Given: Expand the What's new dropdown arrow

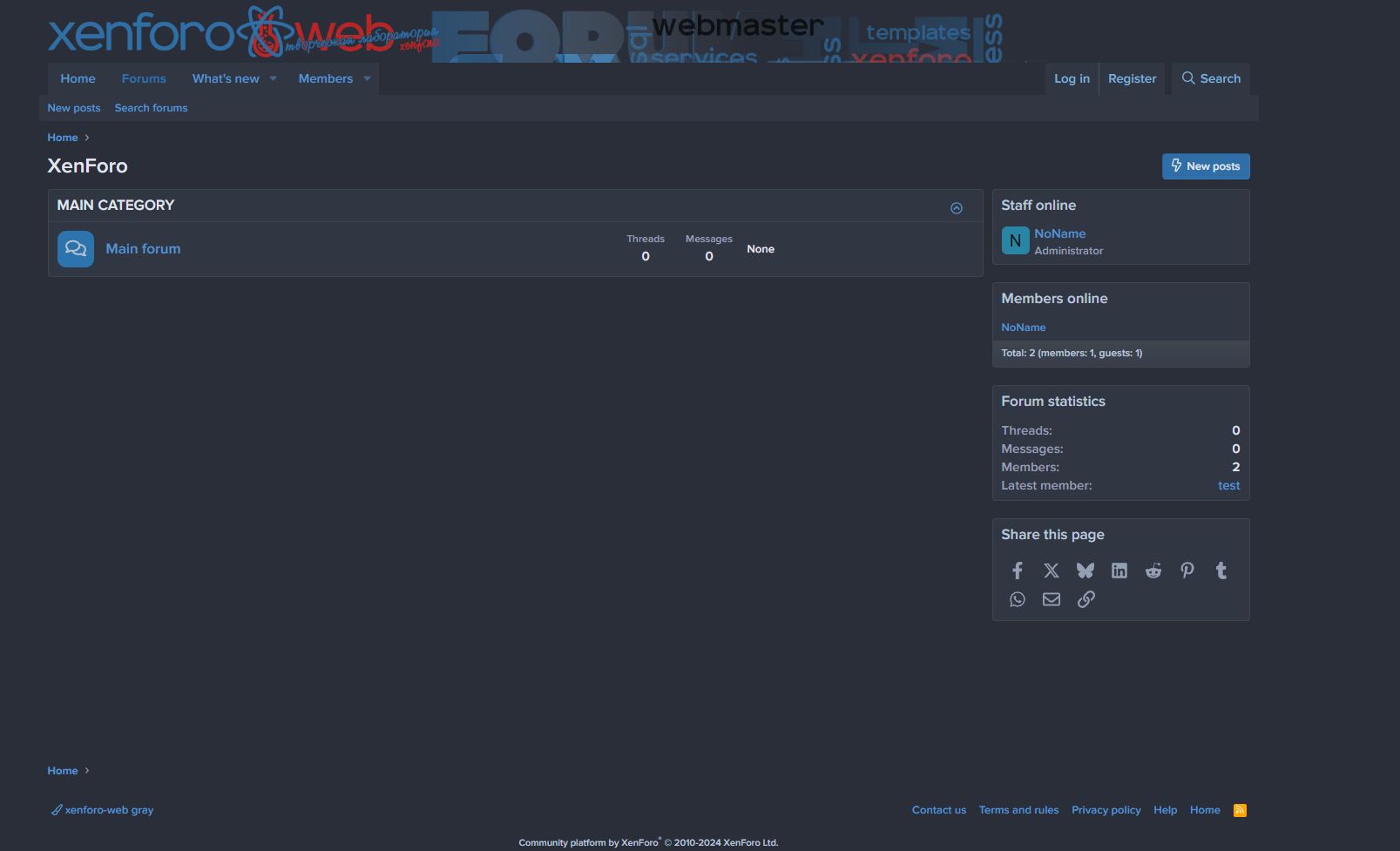Looking at the screenshot, I should pyautogui.click(x=273, y=78).
